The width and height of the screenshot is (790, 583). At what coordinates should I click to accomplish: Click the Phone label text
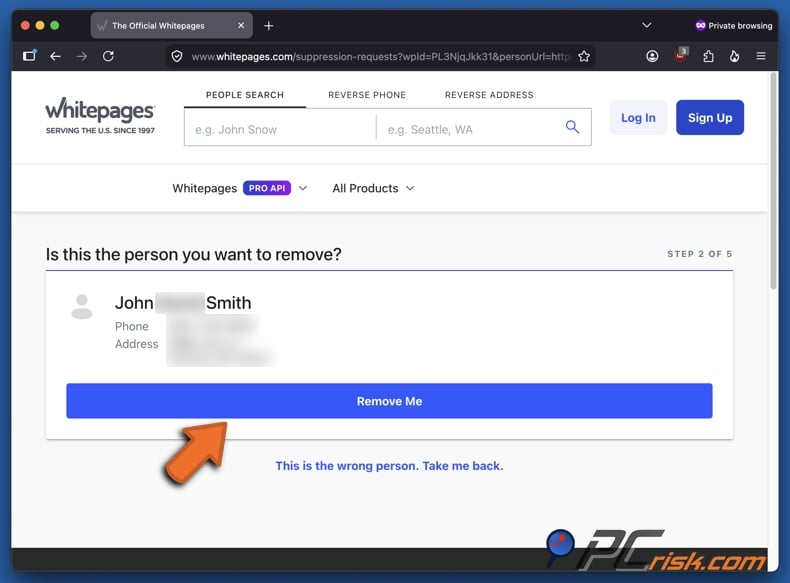131,327
